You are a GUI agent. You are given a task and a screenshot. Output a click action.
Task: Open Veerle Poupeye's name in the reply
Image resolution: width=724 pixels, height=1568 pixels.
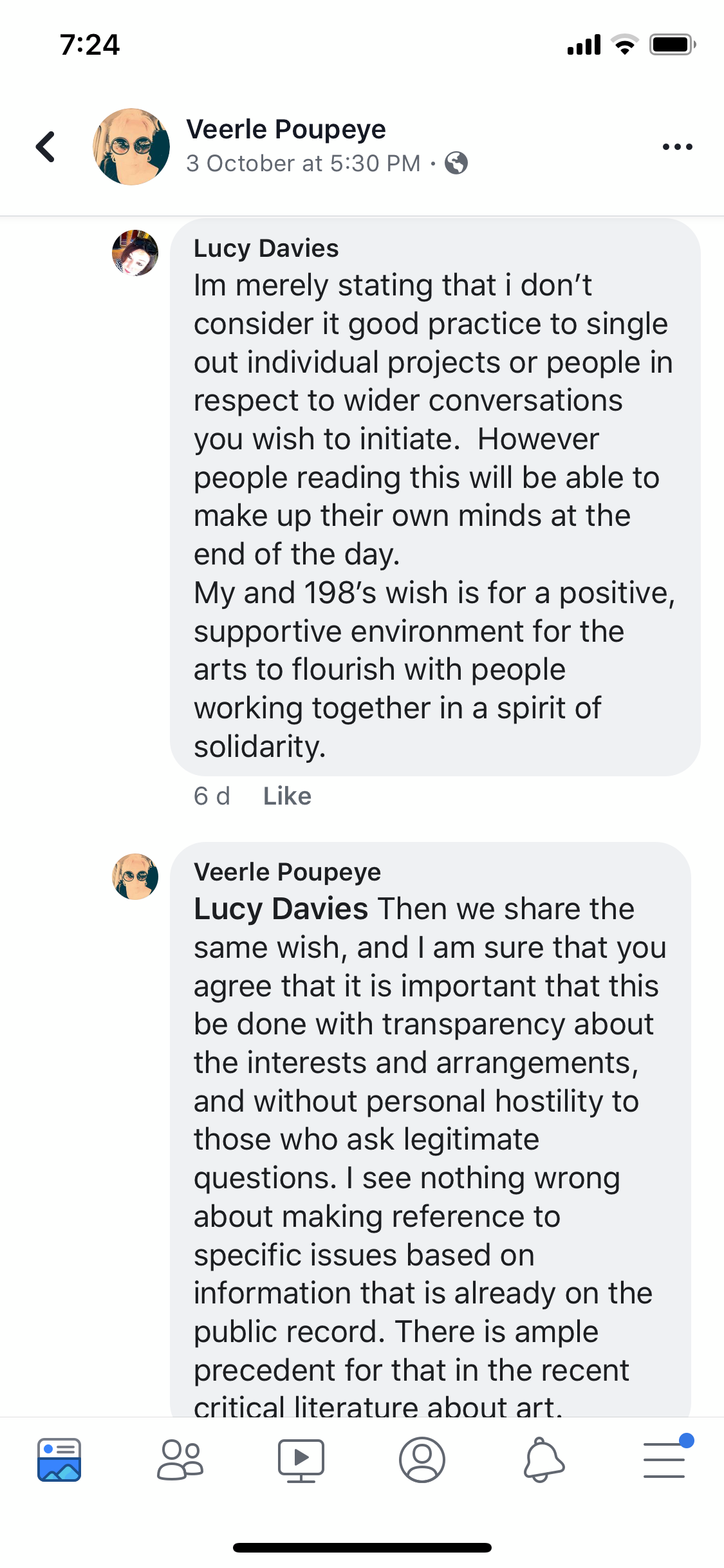pyautogui.click(x=287, y=872)
